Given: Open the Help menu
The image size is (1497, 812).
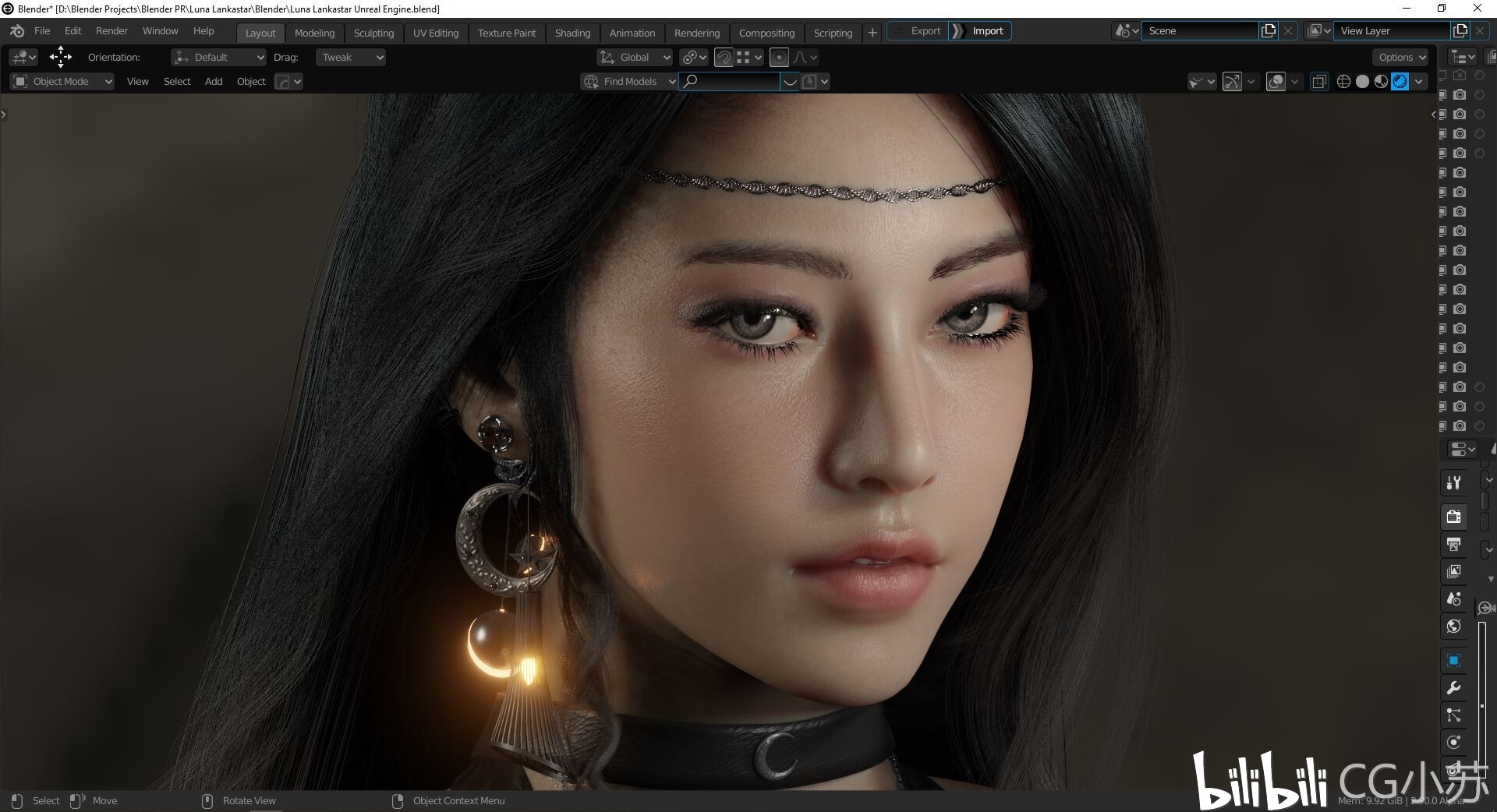Looking at the screenshot, I should (x=203, y=31).
